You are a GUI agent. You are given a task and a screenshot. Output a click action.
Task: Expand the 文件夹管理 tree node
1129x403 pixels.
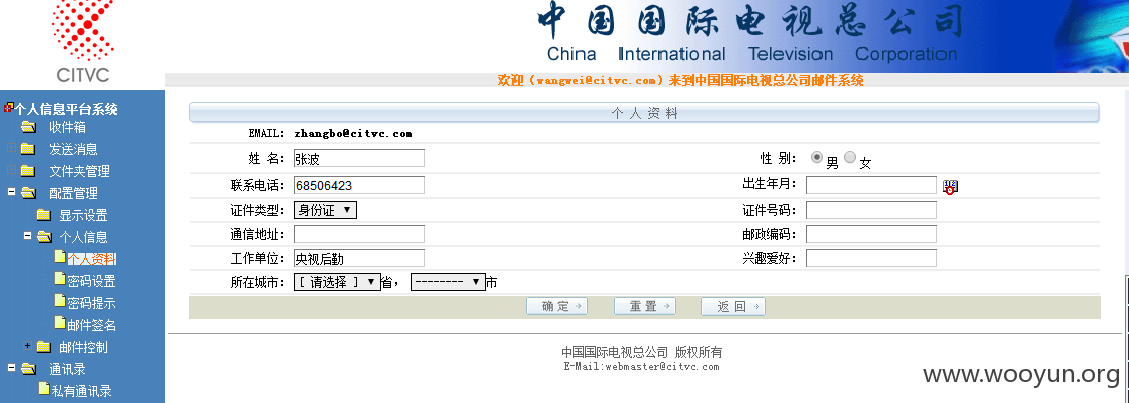click(11, 171)
